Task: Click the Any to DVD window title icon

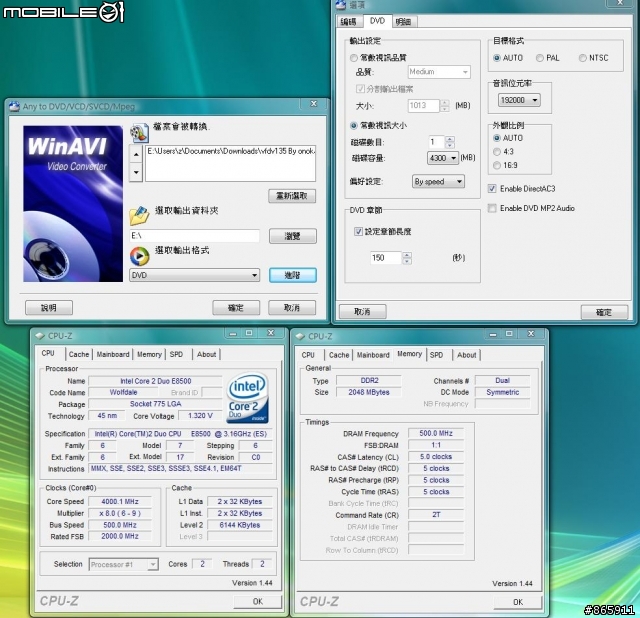Action: pyautogui.click(x=14, y=107)
